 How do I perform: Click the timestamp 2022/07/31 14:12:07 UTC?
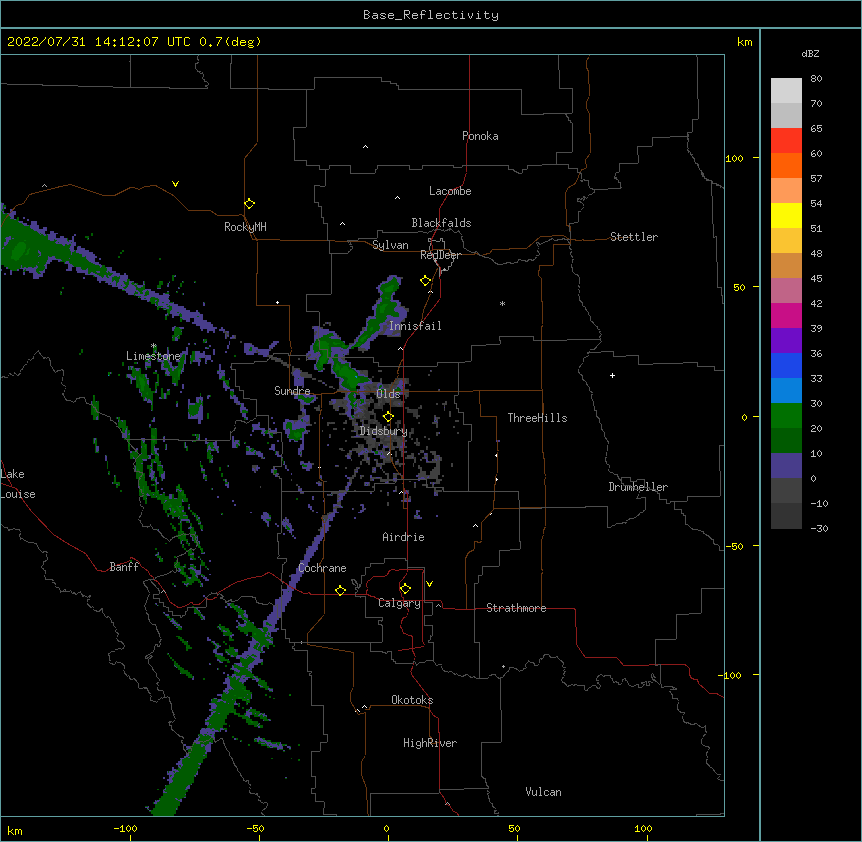point(99,42)
